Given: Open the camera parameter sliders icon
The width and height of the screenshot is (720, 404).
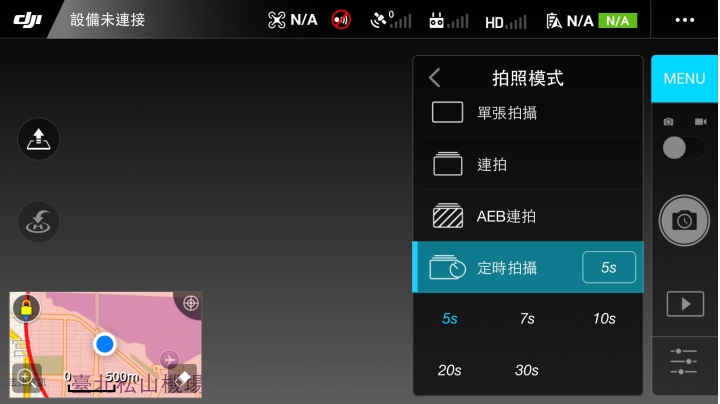Looking at the screenshot, I should click(x=684, y=361).
